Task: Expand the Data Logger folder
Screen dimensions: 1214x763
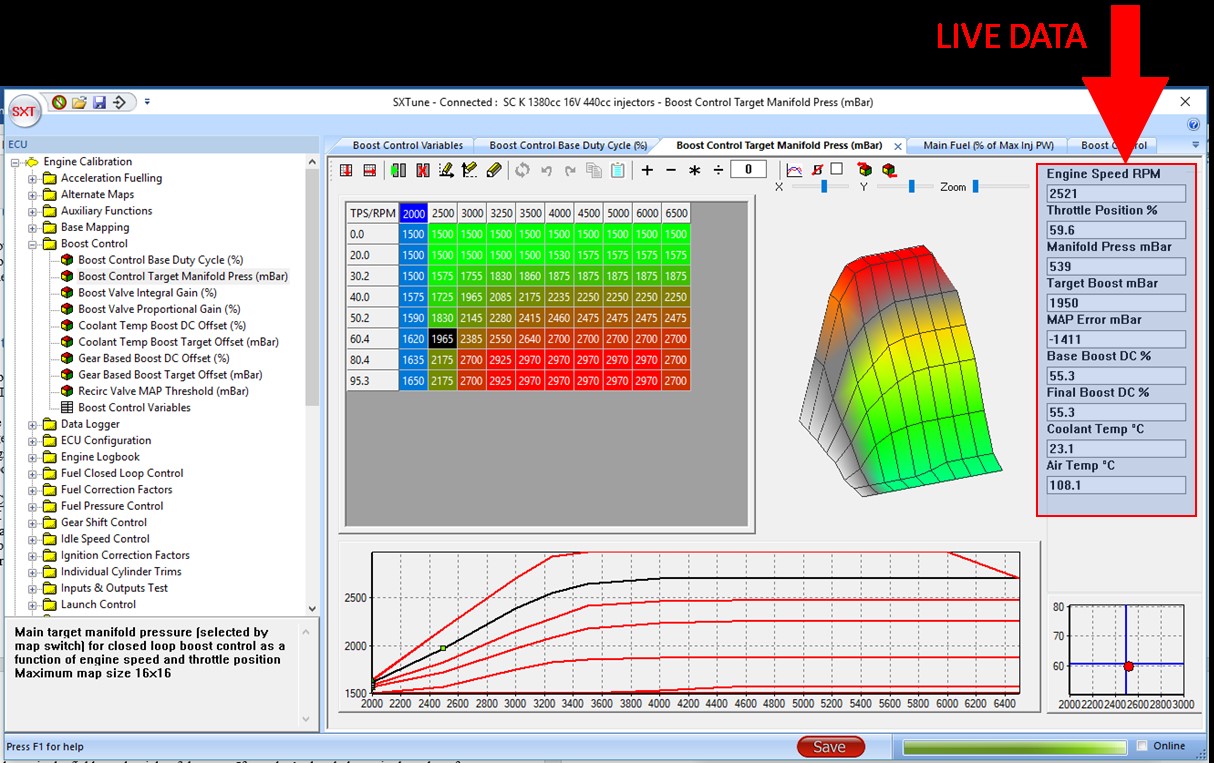Action: [33, 424]
